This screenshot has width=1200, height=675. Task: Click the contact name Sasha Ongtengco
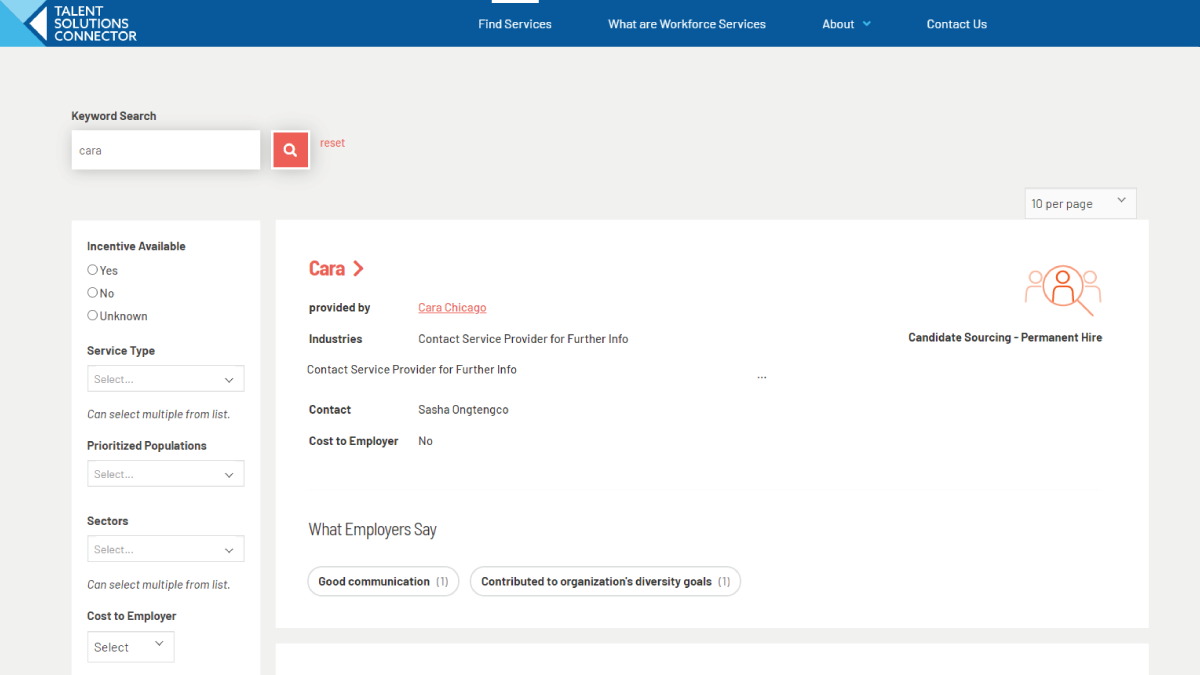pyautogui.click(x=463, y=410)
